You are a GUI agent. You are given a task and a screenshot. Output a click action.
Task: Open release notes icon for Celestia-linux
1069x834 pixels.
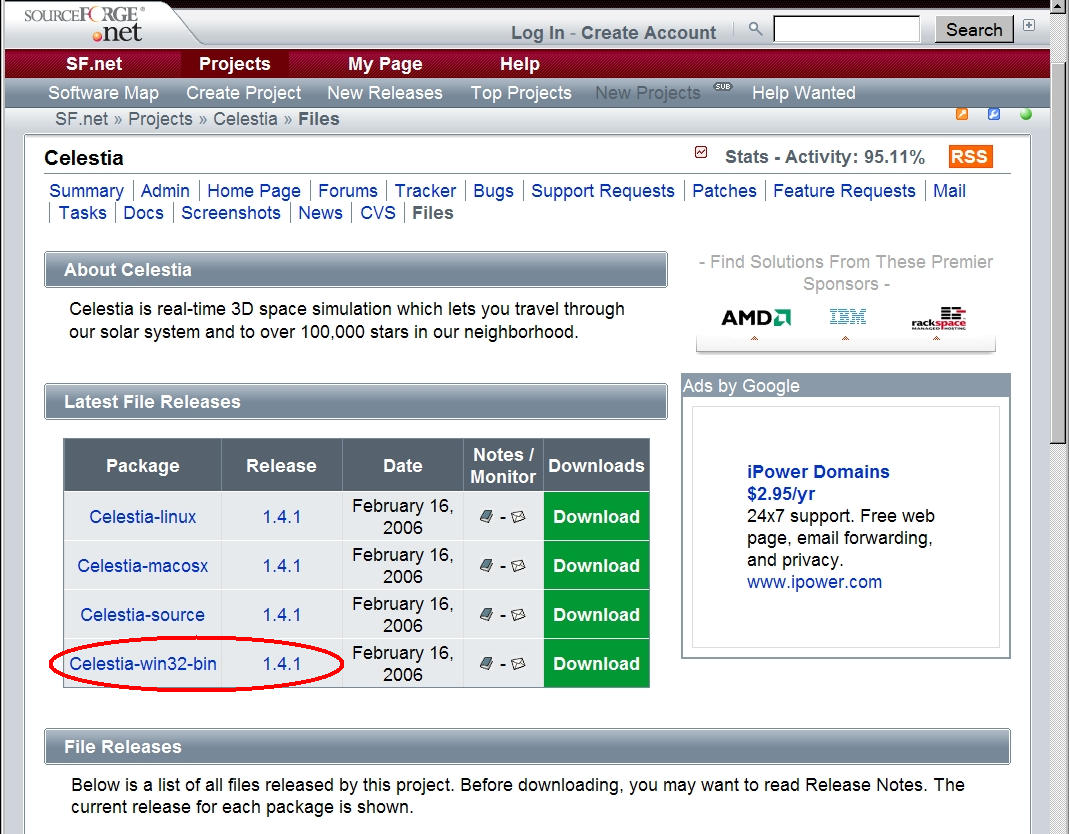click(486, 517)
